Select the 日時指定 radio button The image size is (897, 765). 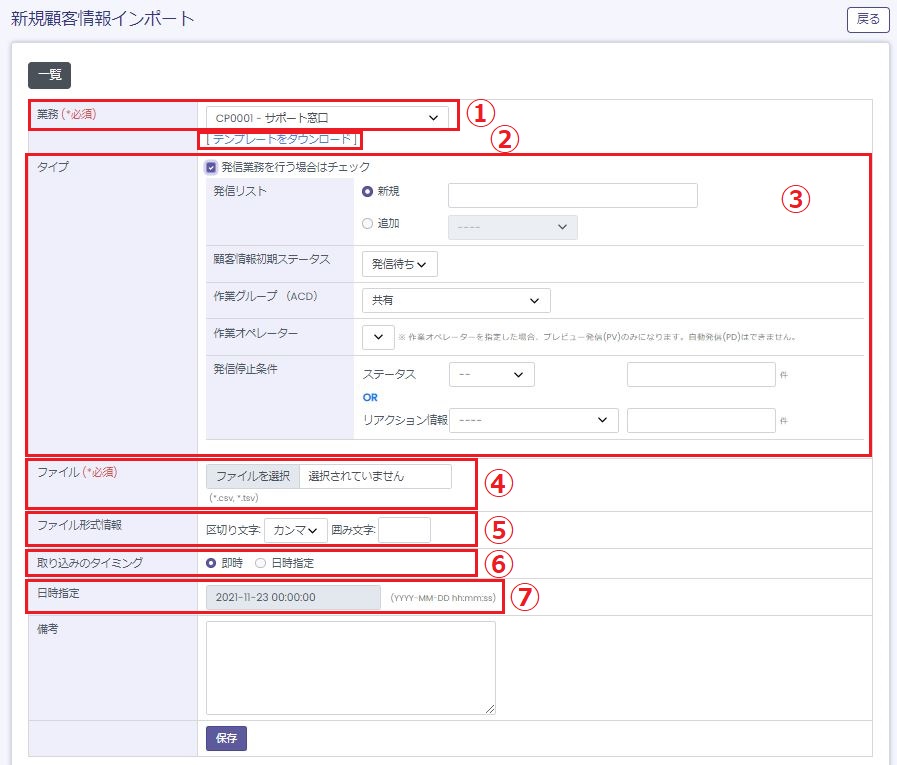261,563
